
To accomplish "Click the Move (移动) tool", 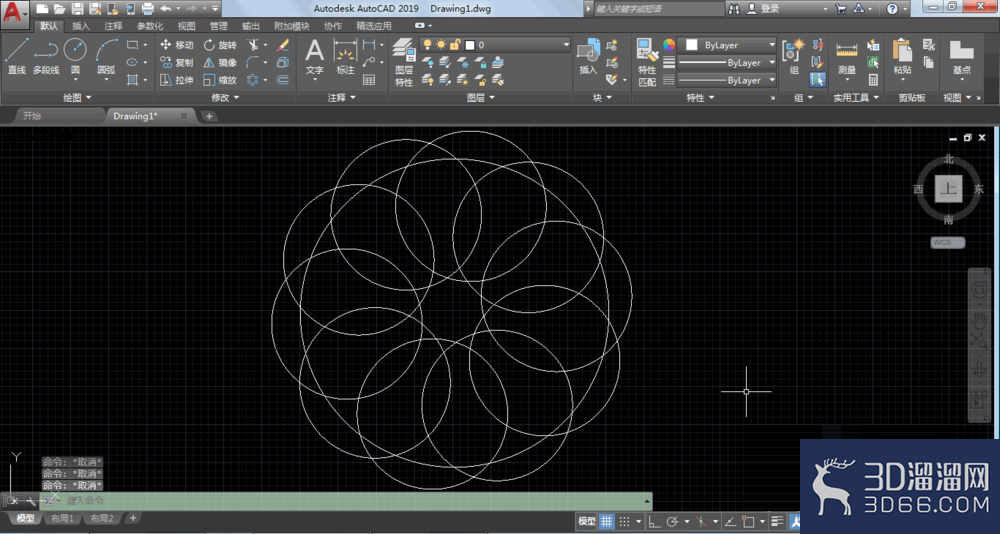I will pos(176,45).
